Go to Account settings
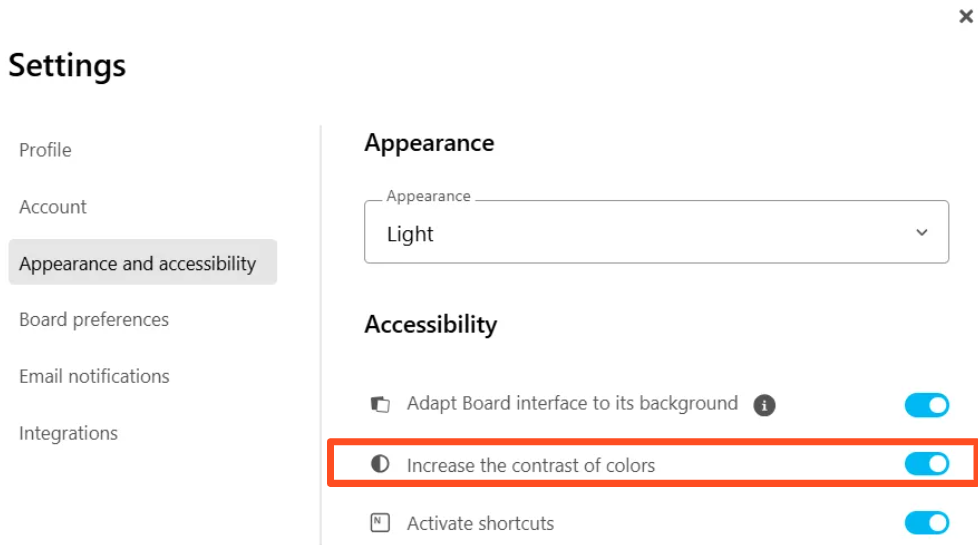Viewport: 978px width, 545px height. click(x=53, y=207)
